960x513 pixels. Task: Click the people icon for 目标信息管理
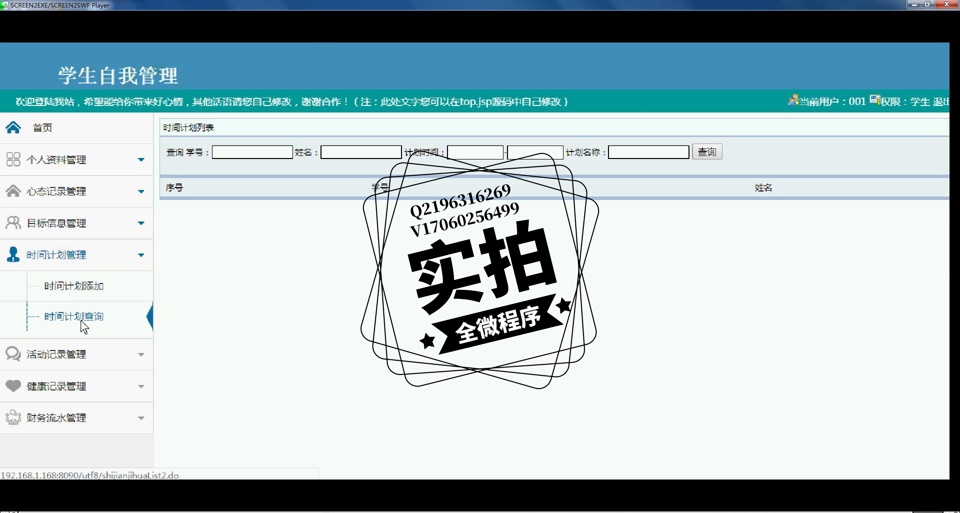tap(13, 223)
